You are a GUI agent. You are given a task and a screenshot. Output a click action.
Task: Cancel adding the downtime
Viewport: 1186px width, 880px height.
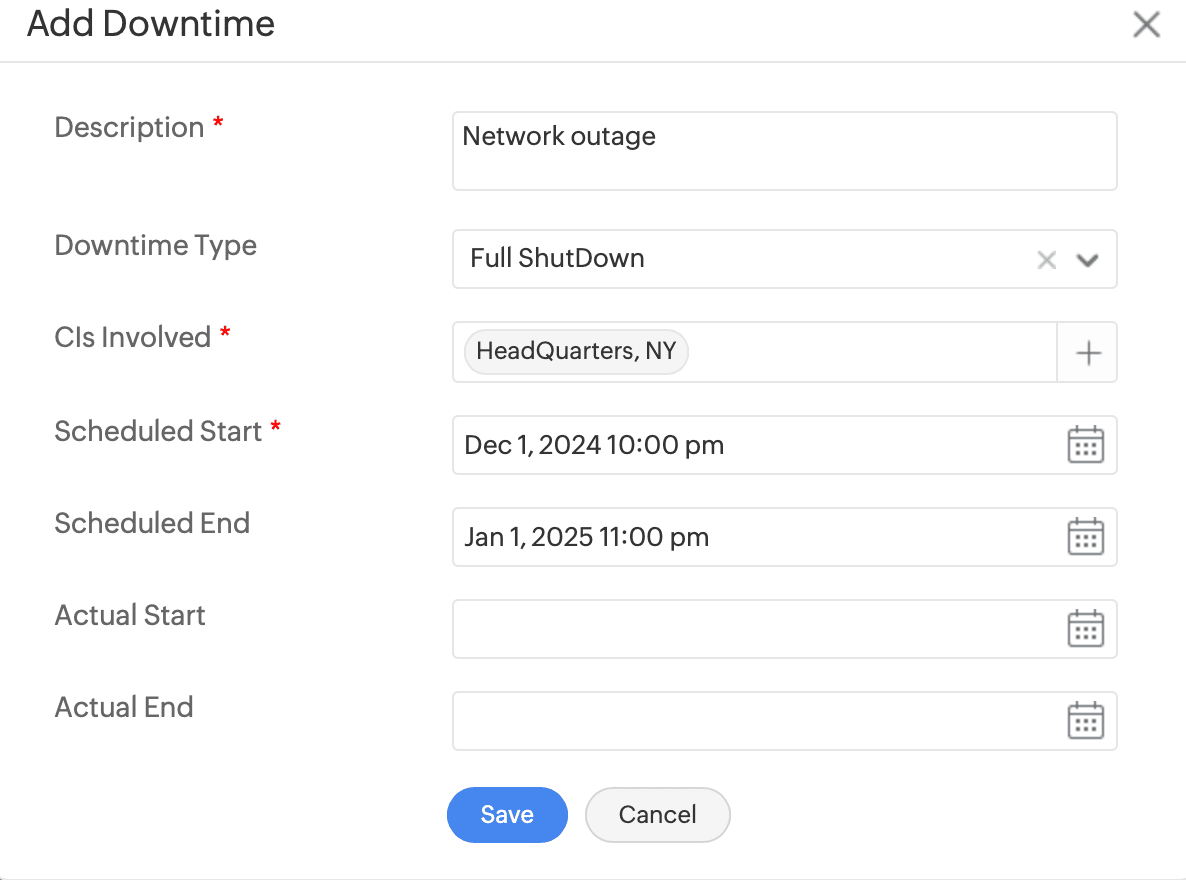[x=657, y=815]
